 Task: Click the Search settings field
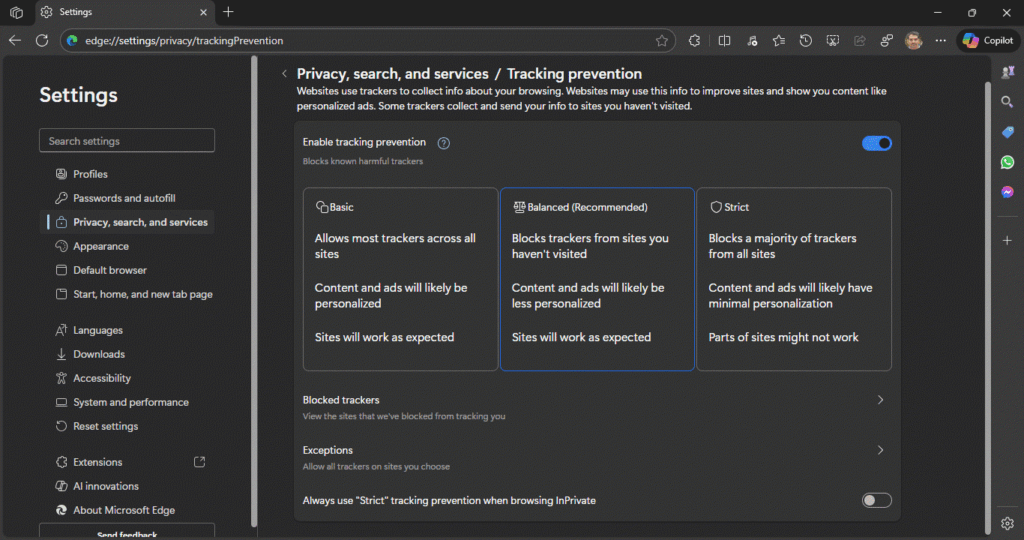(127, 140)
